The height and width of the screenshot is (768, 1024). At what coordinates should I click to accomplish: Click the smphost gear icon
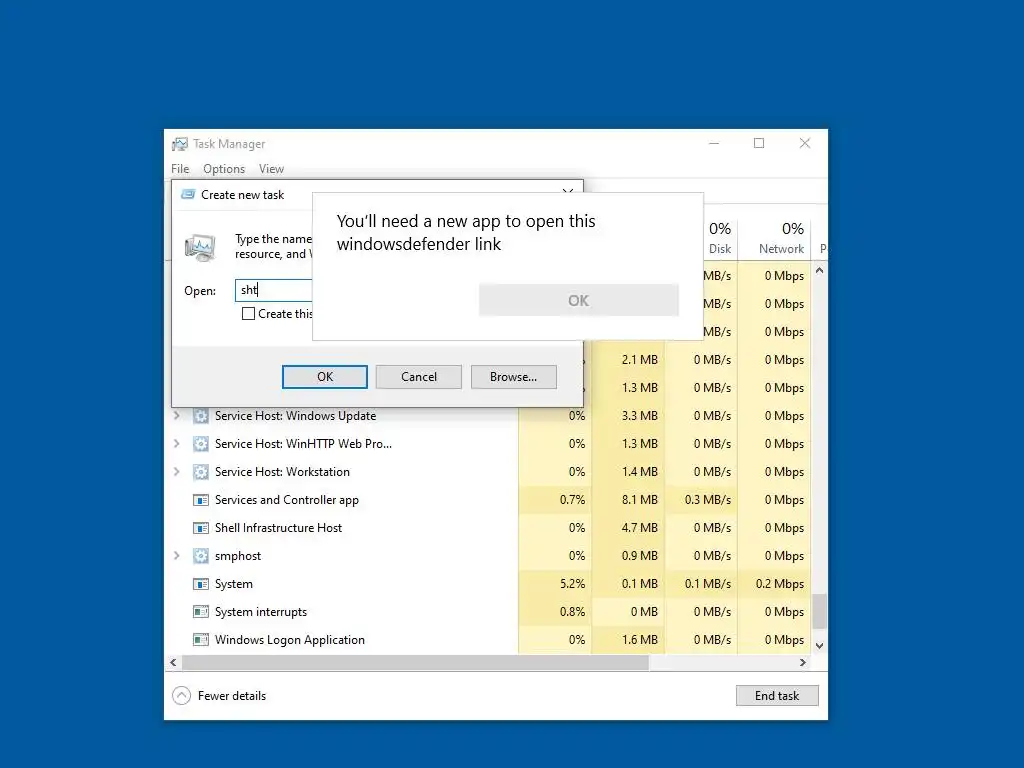point(200,556)
